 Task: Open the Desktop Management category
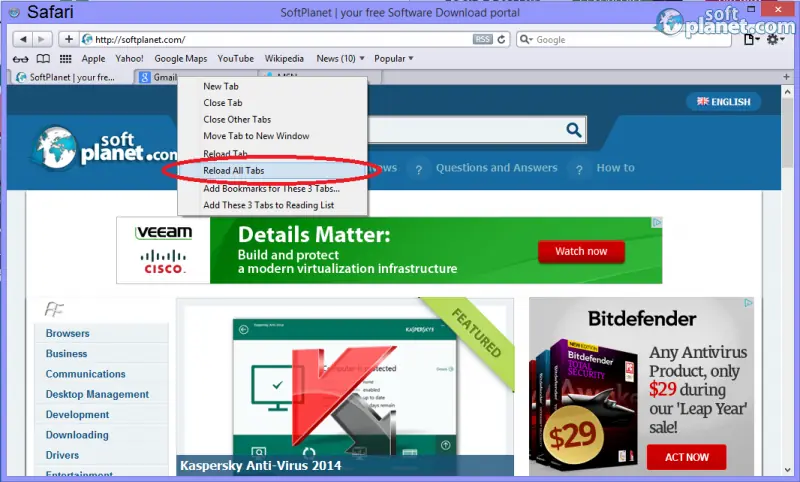pos(97,394)
